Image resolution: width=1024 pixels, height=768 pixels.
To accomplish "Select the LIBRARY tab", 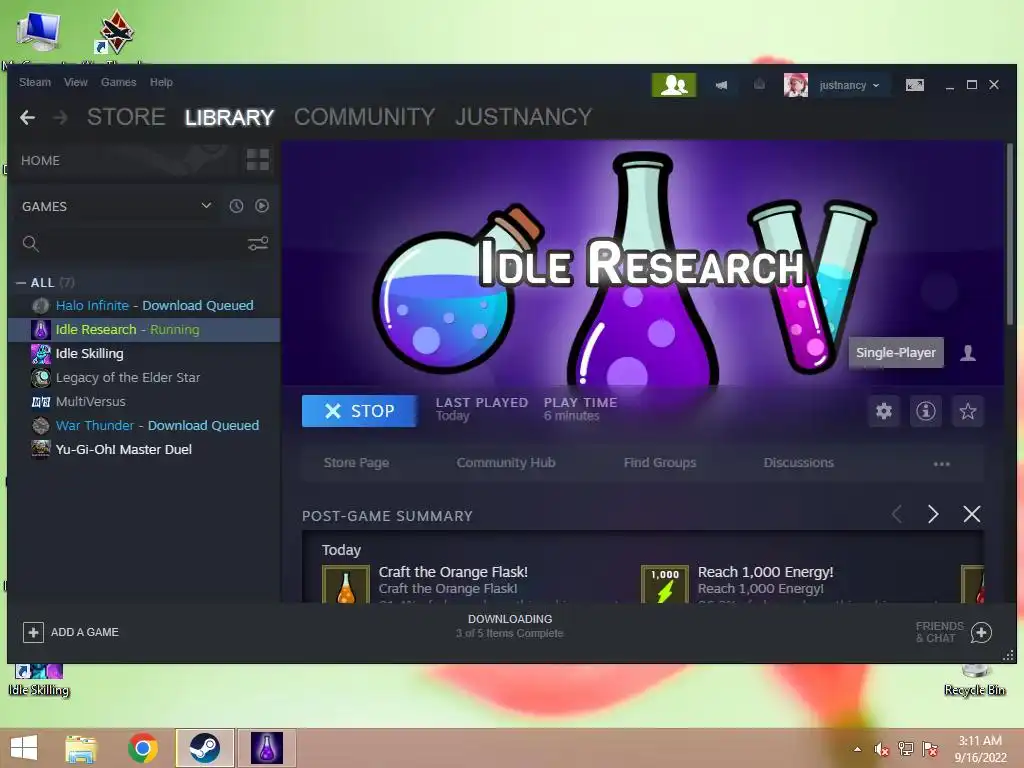I will (x=229, y=117).
